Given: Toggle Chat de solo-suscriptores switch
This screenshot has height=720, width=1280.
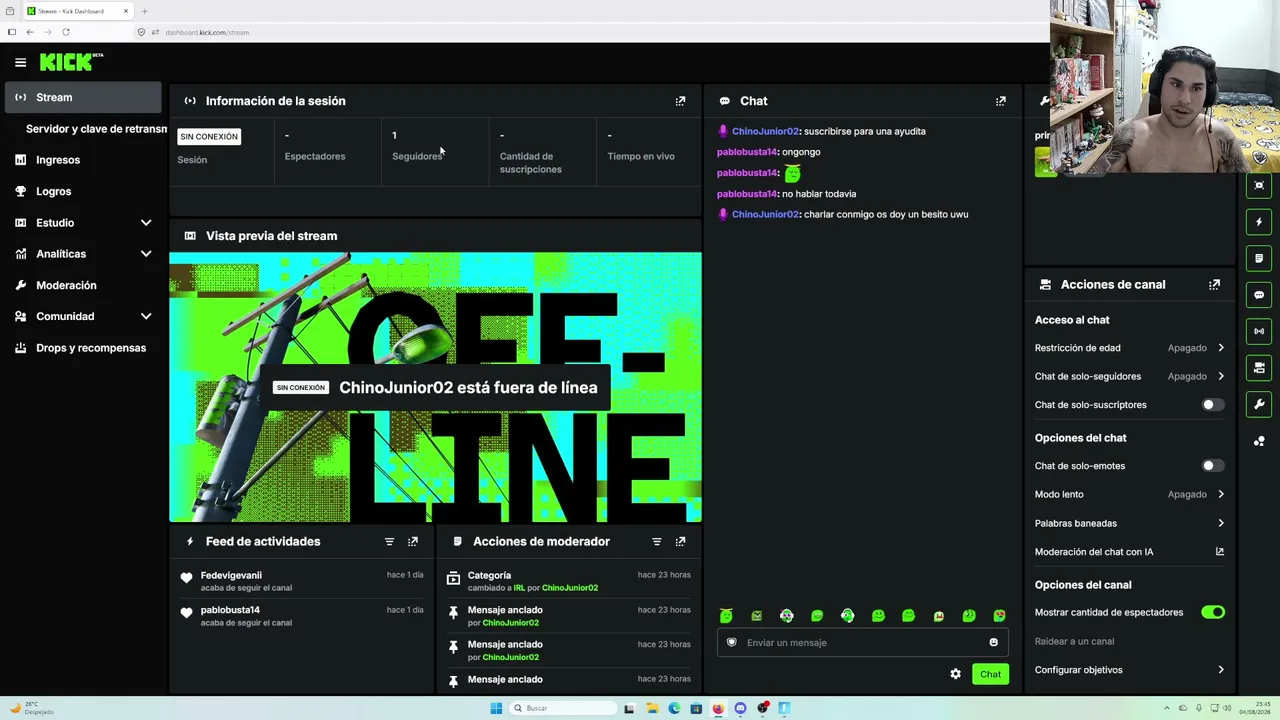Looking at the screenshot, I should point(1212,405).
